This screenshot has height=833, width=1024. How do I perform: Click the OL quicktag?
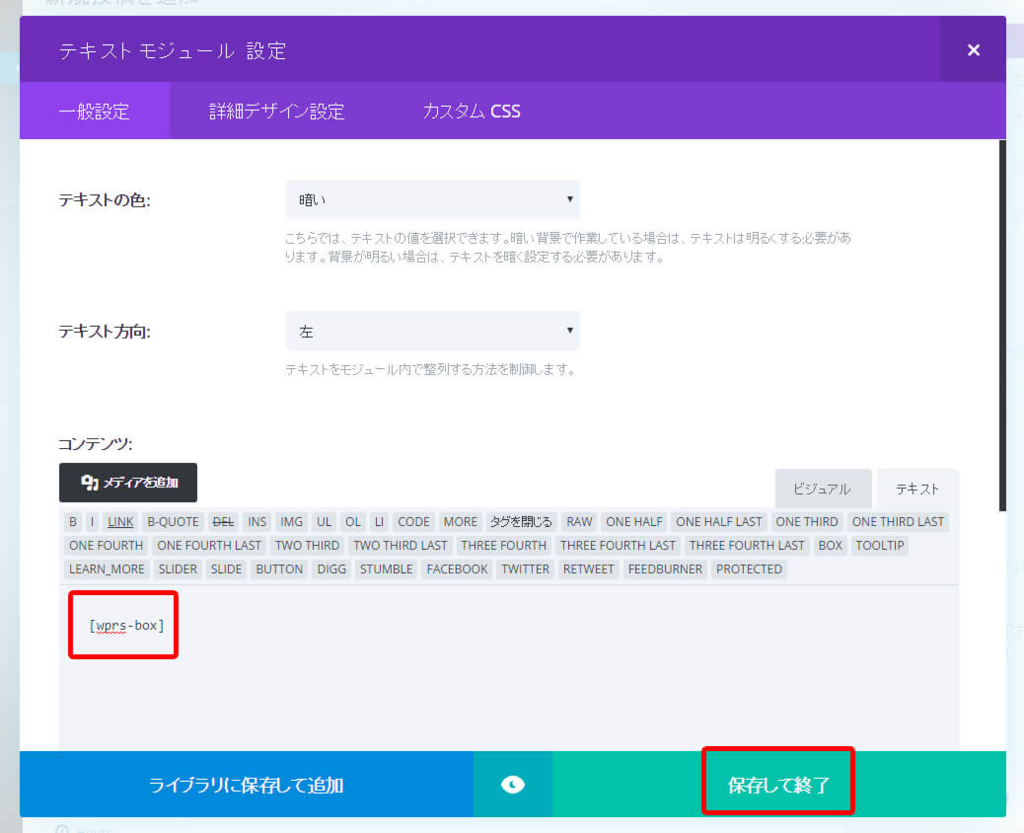tap(353, 522)
